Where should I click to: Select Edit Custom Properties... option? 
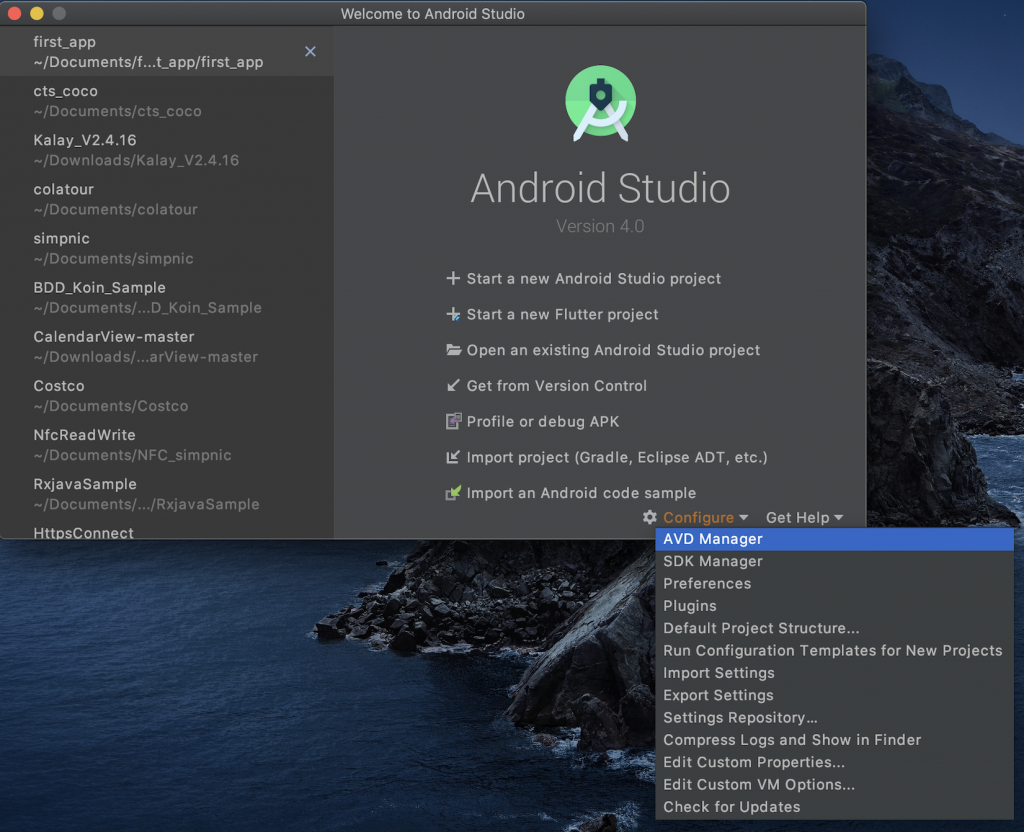tap(834, 762)
